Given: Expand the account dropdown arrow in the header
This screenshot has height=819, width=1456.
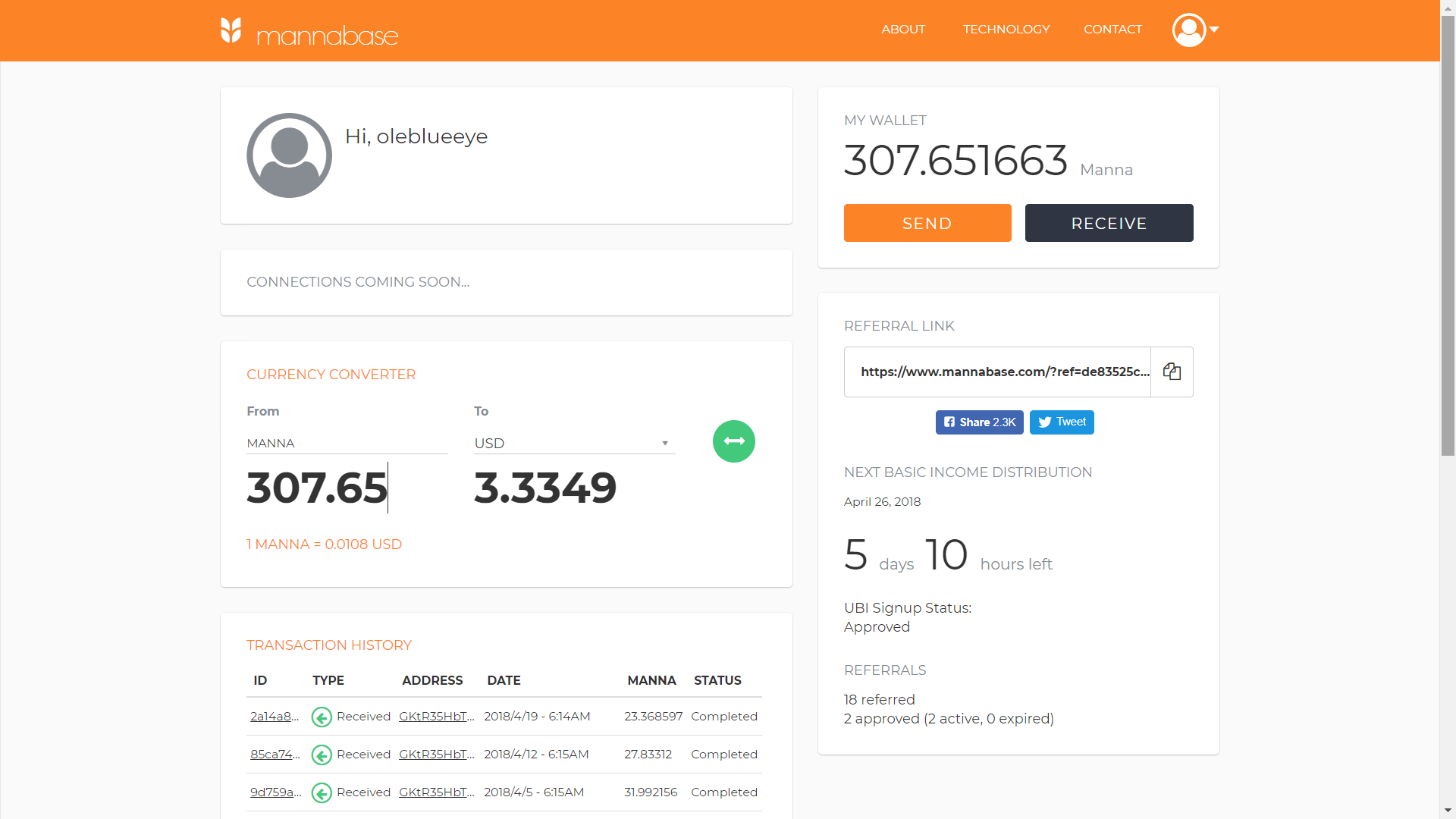Looking at the screenshot, I should point(1214,30).
